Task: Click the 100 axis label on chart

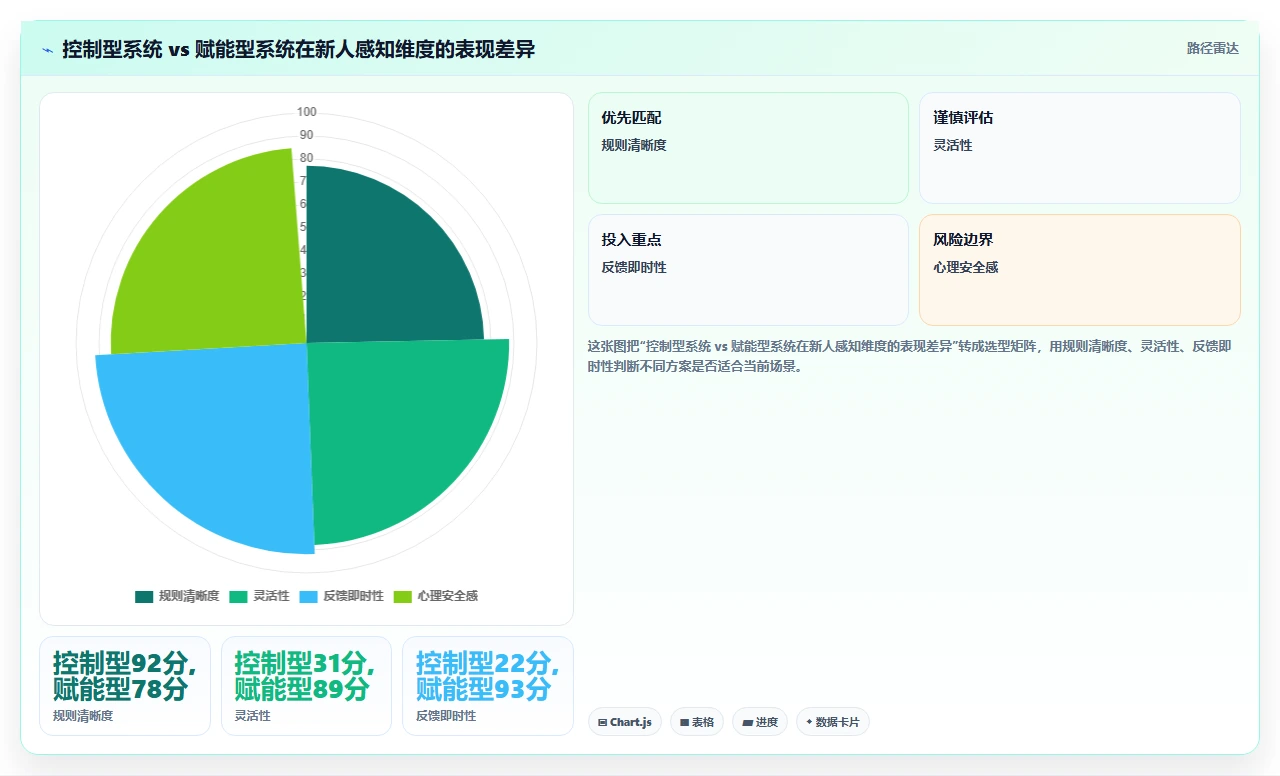Action: pos(307,112)
